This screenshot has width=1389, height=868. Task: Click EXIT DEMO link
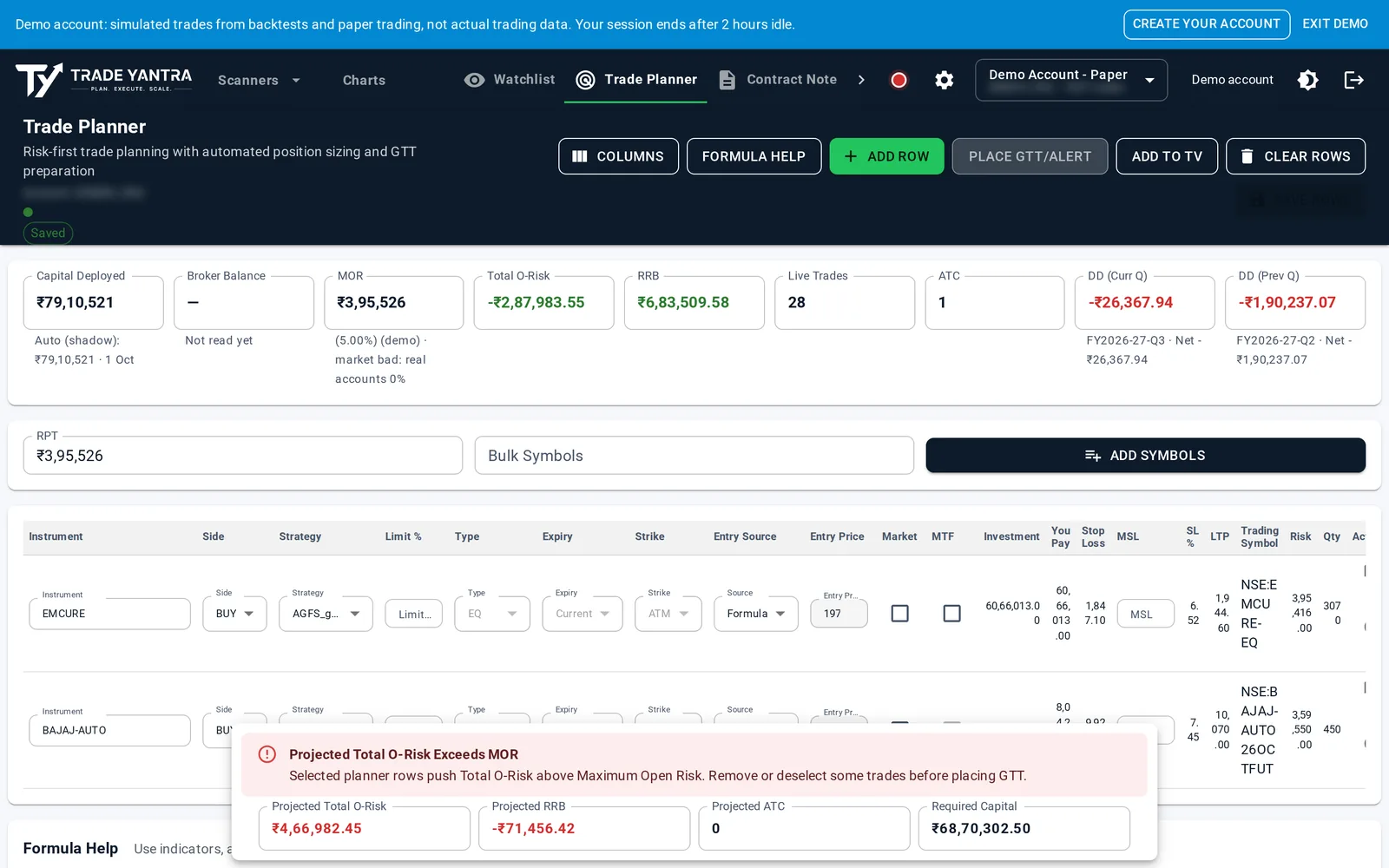(x=1335, y=24)
